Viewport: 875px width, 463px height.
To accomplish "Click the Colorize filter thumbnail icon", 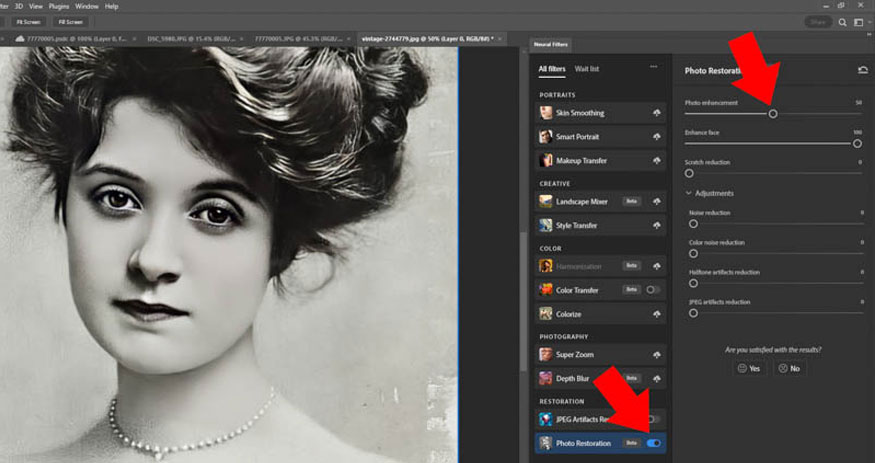I will point(546,314).
